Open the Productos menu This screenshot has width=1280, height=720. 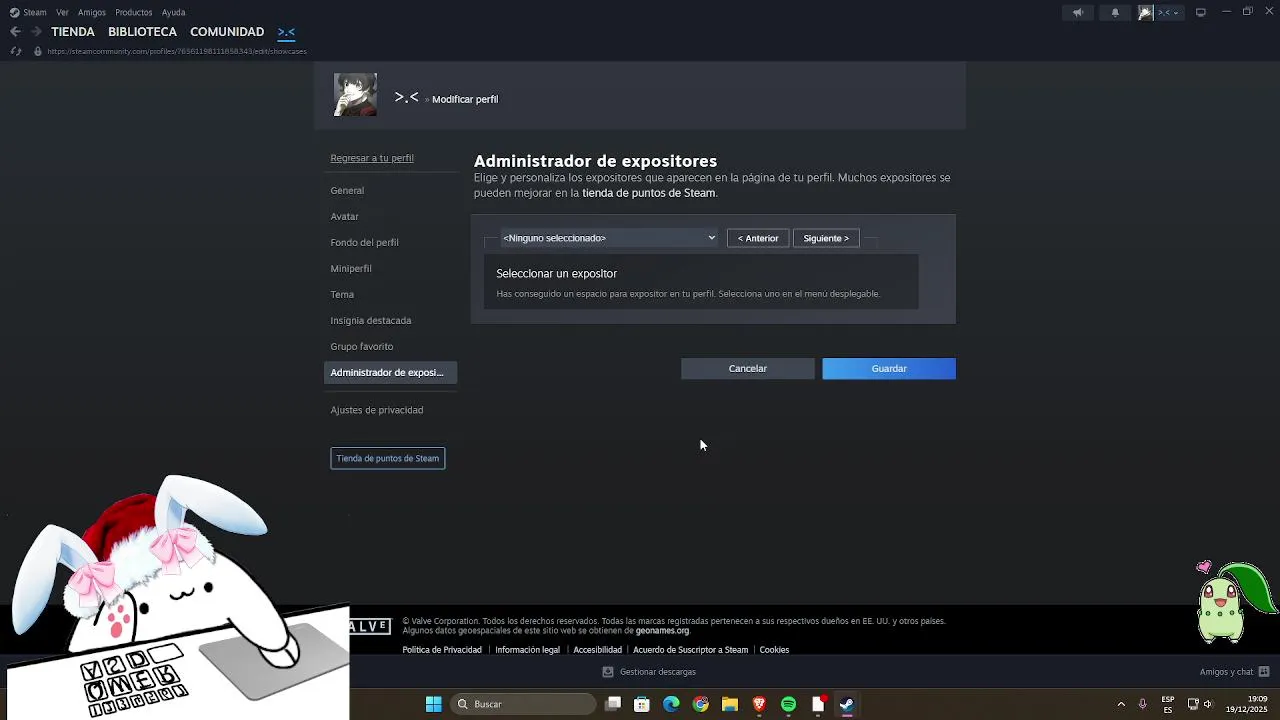pos(133,12)
